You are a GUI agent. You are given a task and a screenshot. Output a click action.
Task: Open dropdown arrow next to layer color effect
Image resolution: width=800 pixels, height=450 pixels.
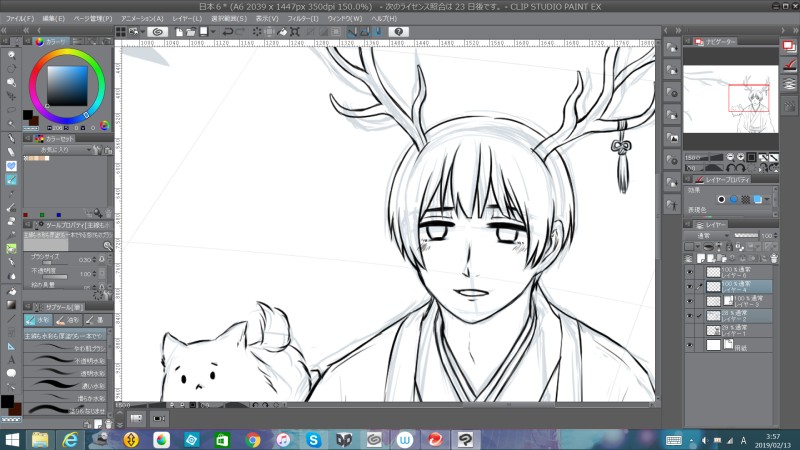click(x=767, y=199)
